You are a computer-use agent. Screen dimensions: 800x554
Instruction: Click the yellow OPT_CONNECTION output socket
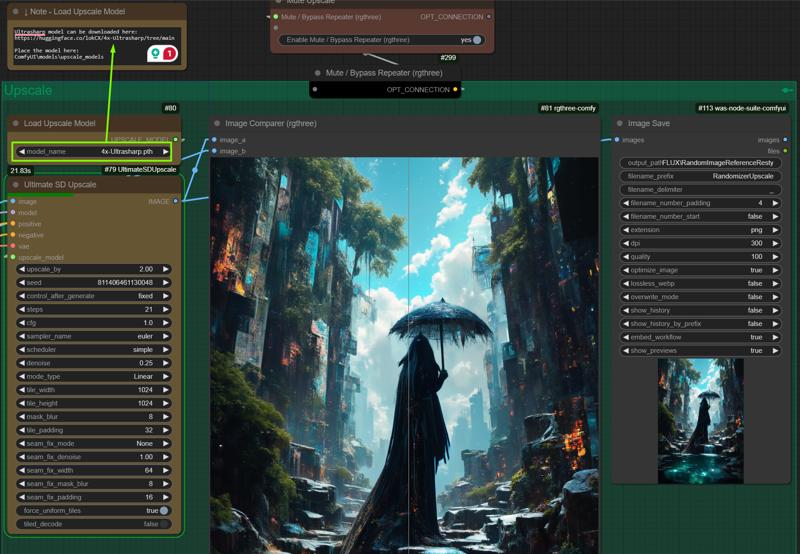coord(455,89)
